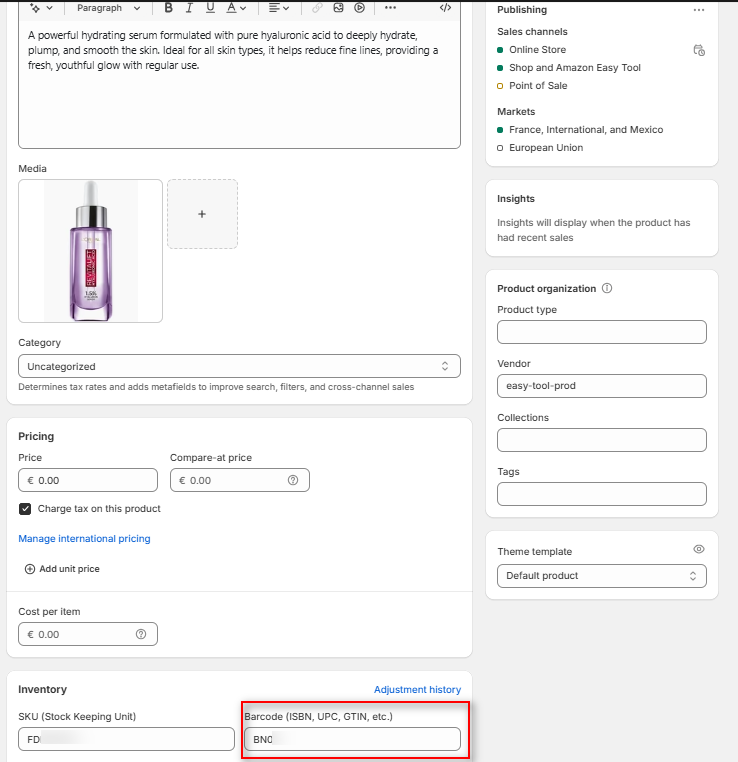Insert image using editor toolbar icon

coord(339,8)
